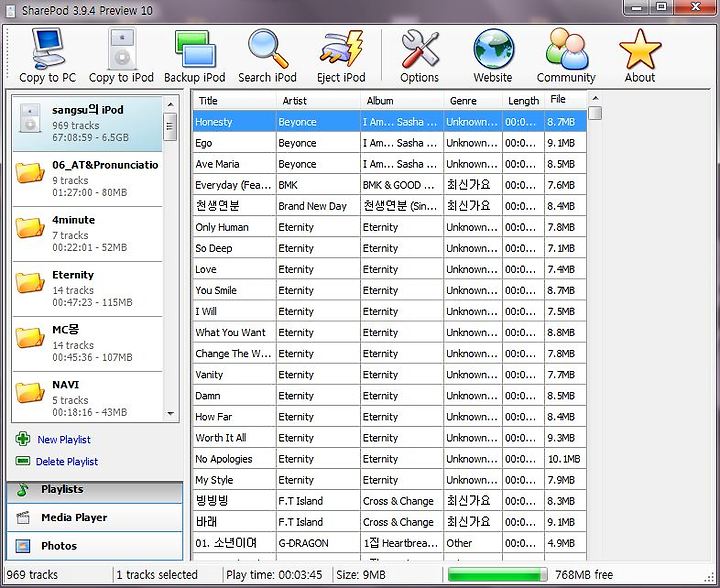Select the You Smile track
Image resolution: width=720 pixels, height=588 pixels.
tap(390, 291)
